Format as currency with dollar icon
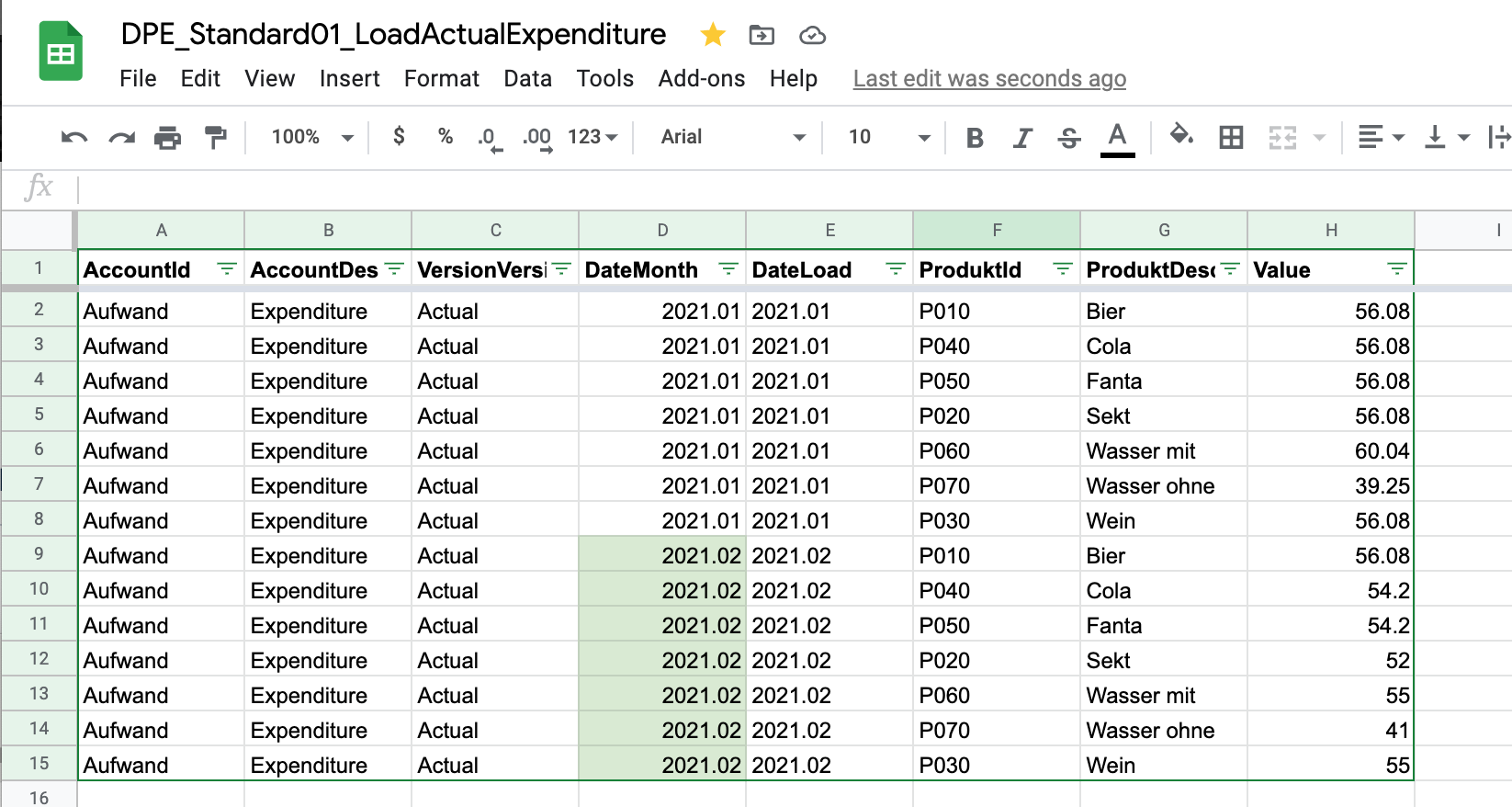The height and width of the screenshot is (807, 1512). tap(399, 136)
